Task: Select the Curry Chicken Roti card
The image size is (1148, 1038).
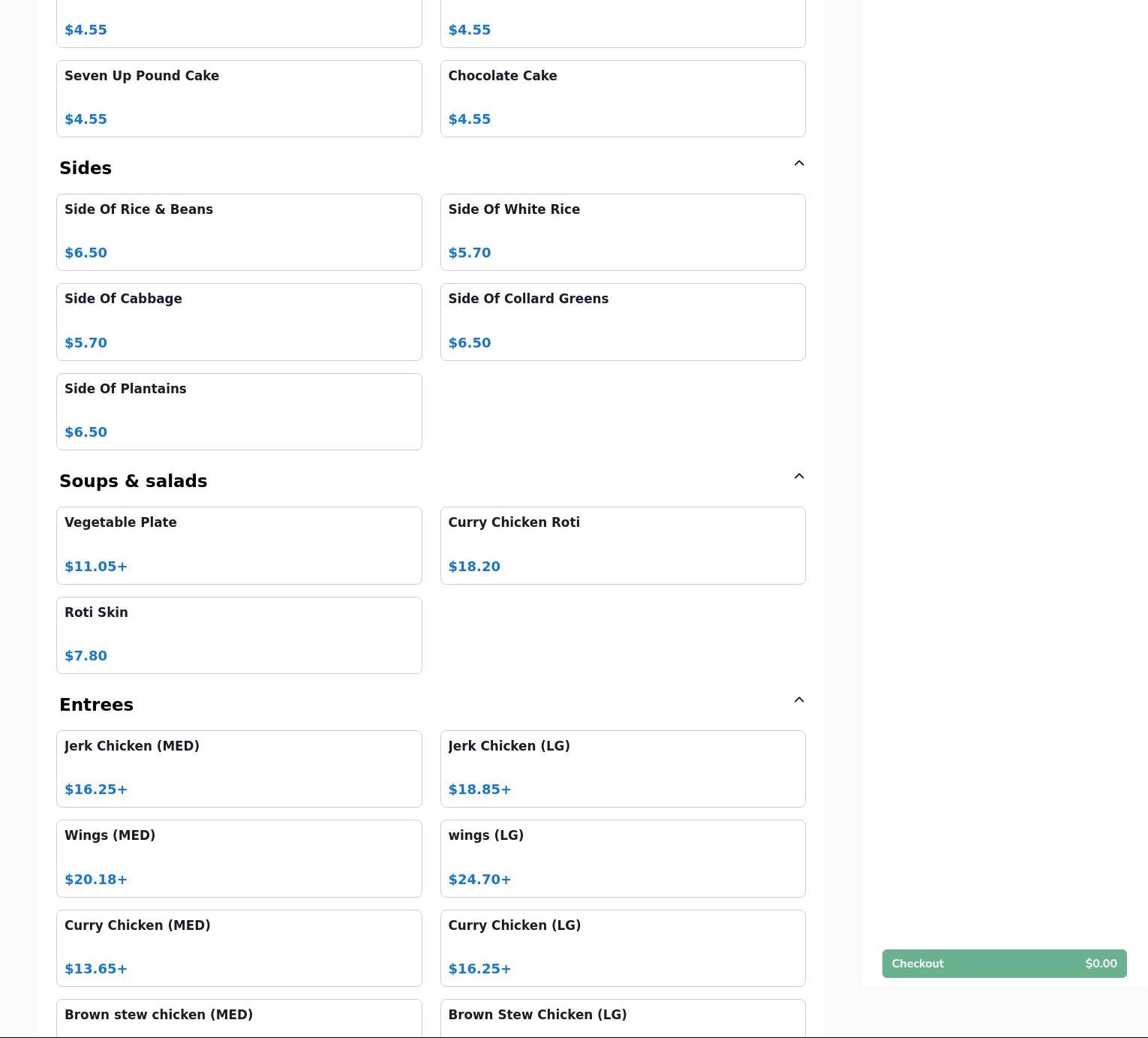Action: click(x=622, y=545)
